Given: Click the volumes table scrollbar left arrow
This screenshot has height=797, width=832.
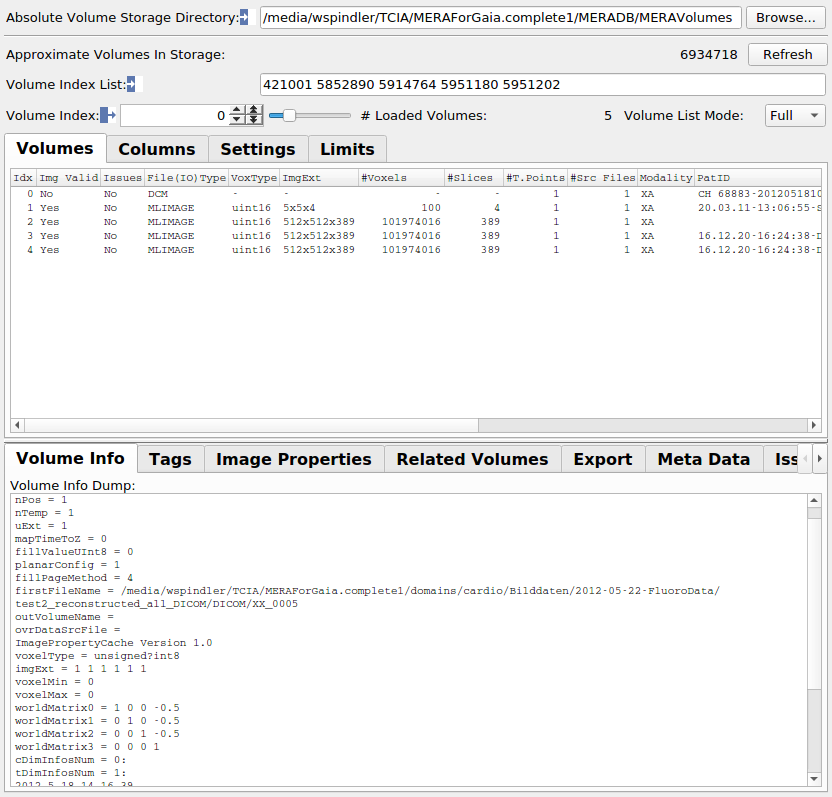Looking at the screenshot, I should click(17, 425).
